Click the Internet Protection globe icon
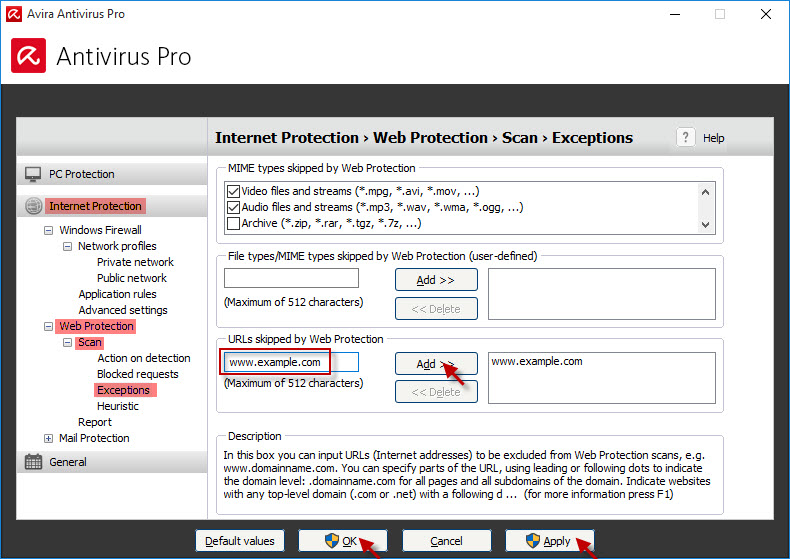This screenshot has height=559, width=790. (34, 206)
